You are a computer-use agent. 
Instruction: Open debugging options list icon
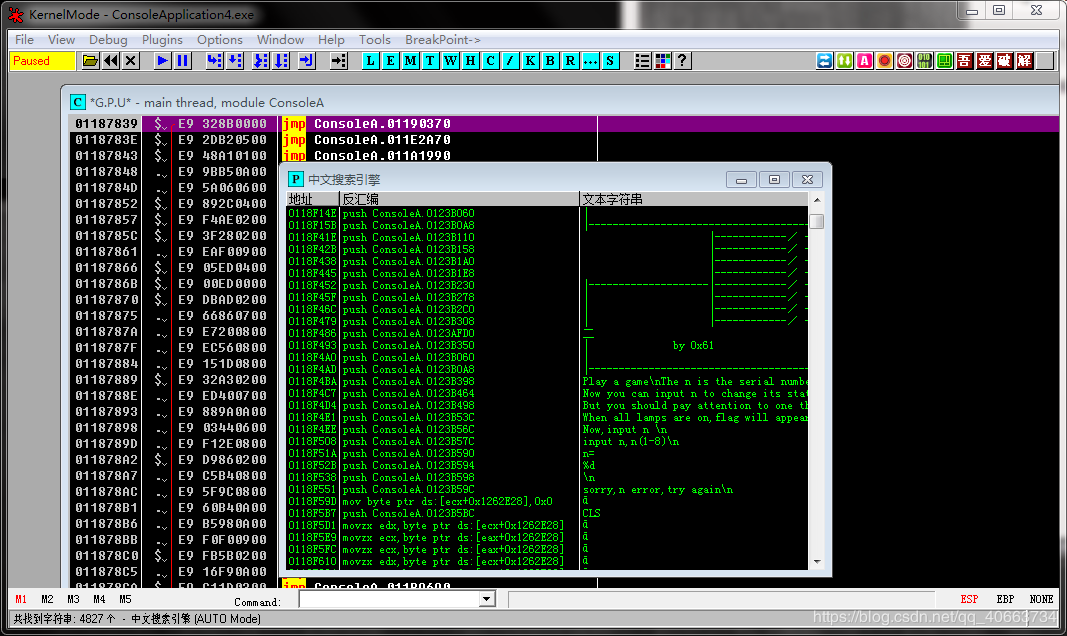click(642, 61)
